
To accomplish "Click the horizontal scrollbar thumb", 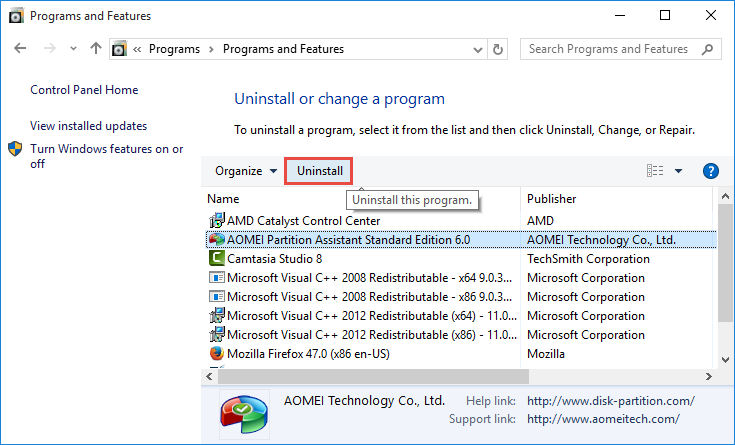I will tap(374, 376).
